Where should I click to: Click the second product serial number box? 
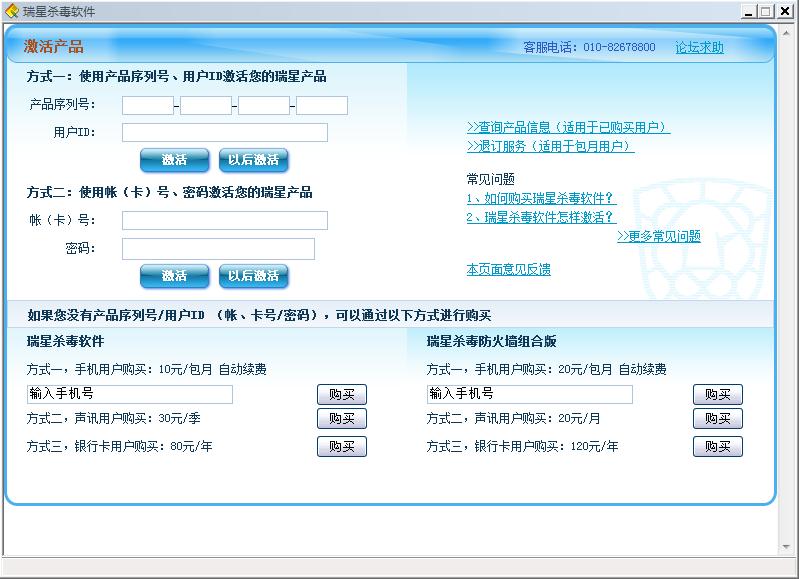tap(206, 106)
